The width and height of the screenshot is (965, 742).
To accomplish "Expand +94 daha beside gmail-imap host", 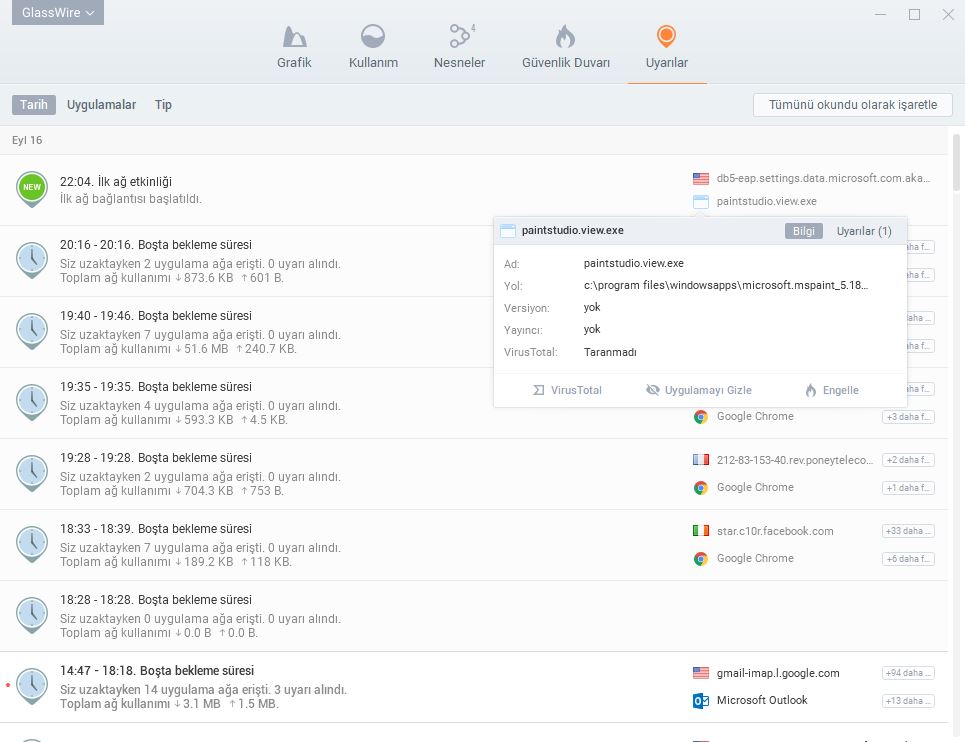I will pos(908,673).
